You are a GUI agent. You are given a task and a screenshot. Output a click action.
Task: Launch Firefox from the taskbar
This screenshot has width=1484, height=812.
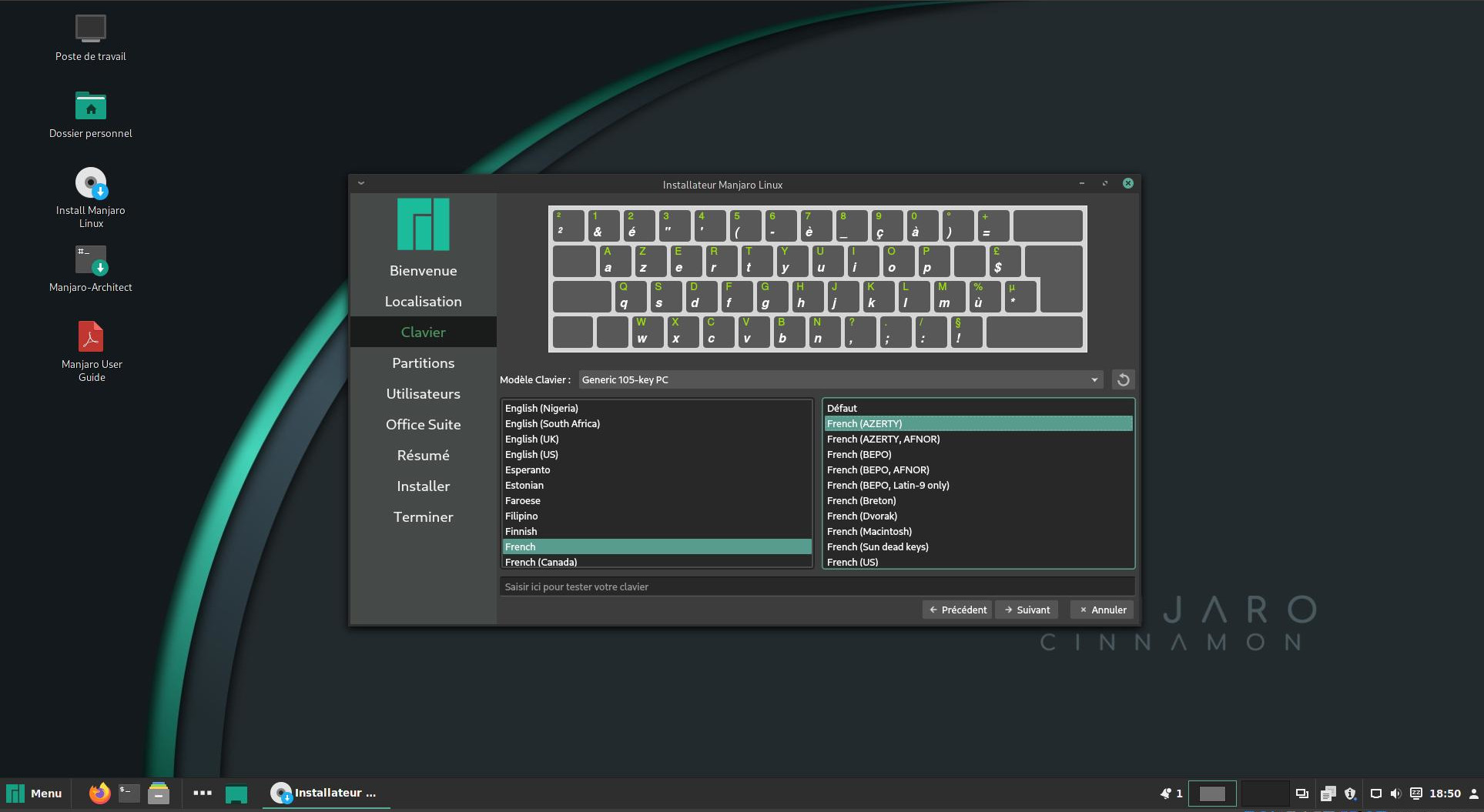click(99, 793)
